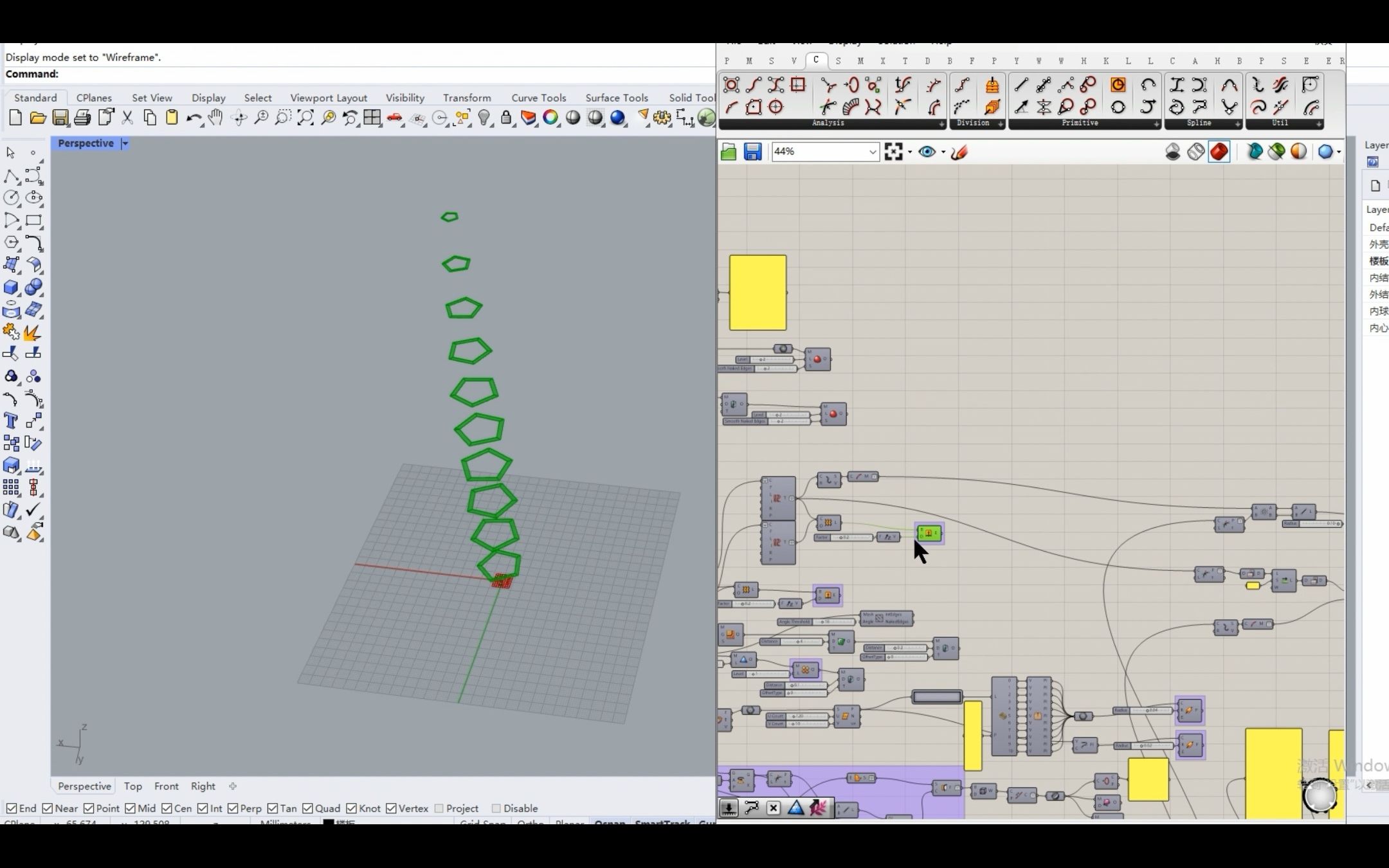Toggle the Mid osnap checkbox
Image resolution: width=1389 pixels, height=868 pixels.
pyautogui.click(x=131, y=808)
